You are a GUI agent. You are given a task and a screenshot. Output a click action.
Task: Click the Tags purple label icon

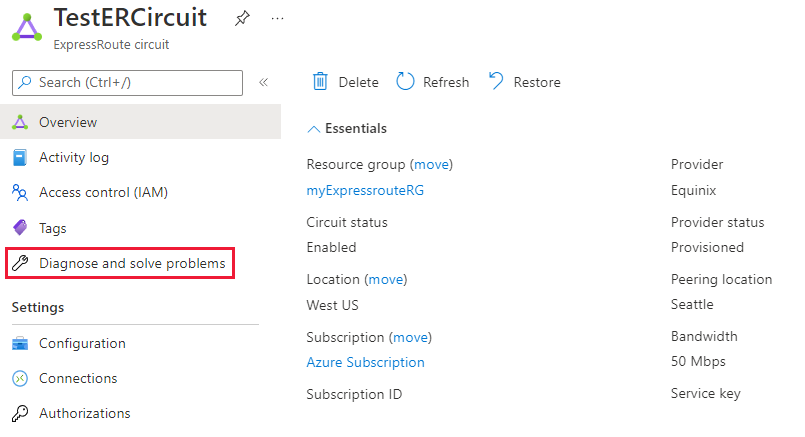click(20, 228)
